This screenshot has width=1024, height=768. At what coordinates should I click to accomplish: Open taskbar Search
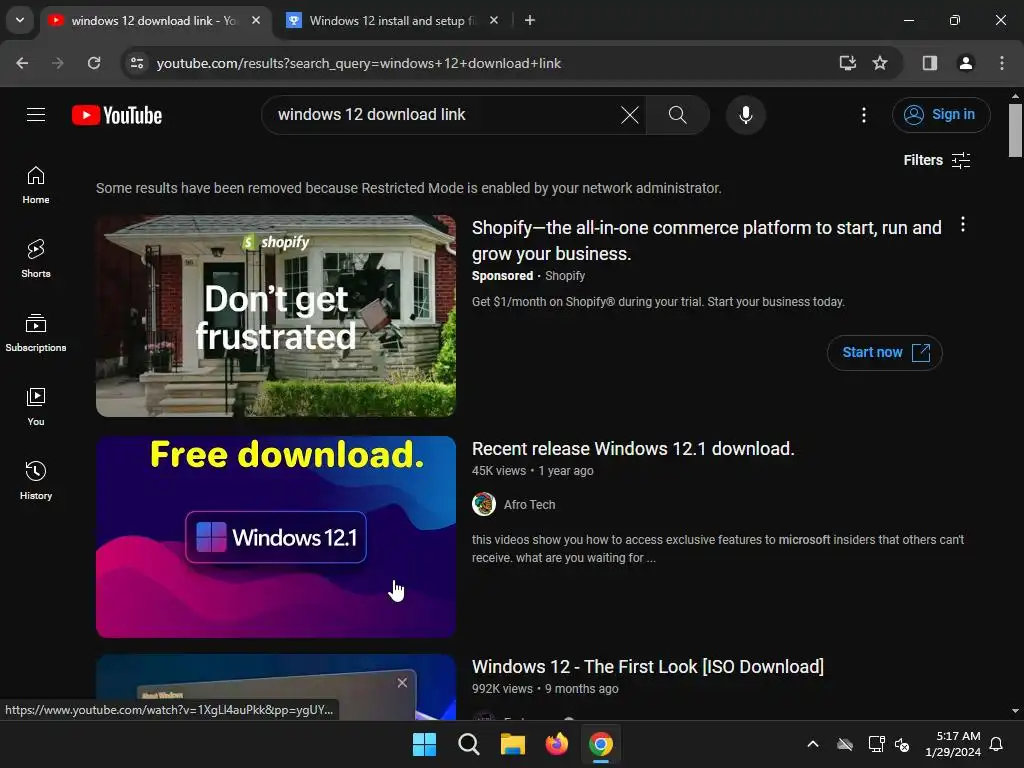pos(468,744)
